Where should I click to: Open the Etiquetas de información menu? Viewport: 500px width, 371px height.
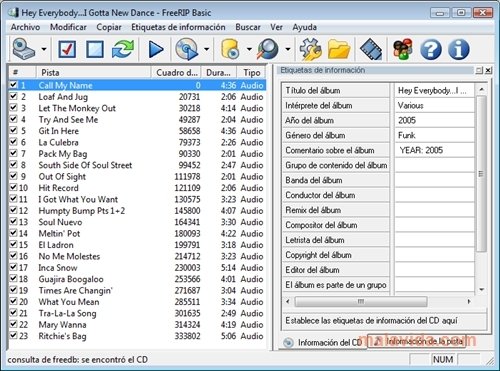178,27
